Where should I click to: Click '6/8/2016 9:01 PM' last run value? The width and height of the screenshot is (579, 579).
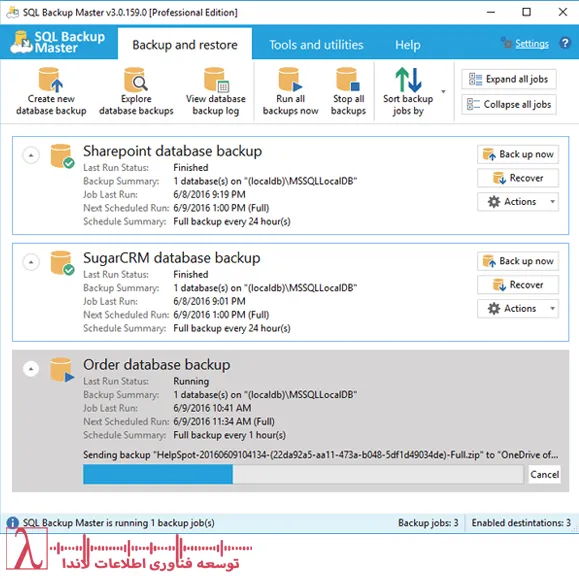click(209, 301)
